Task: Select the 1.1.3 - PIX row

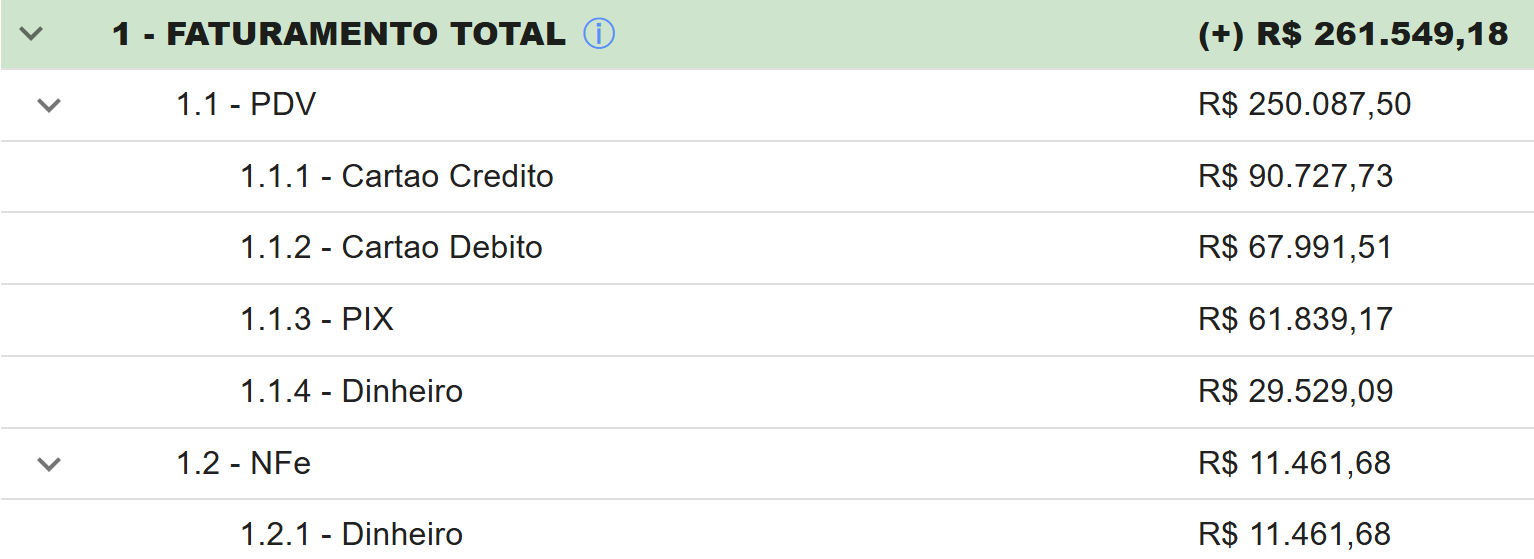Action: [x=317, y=319]
